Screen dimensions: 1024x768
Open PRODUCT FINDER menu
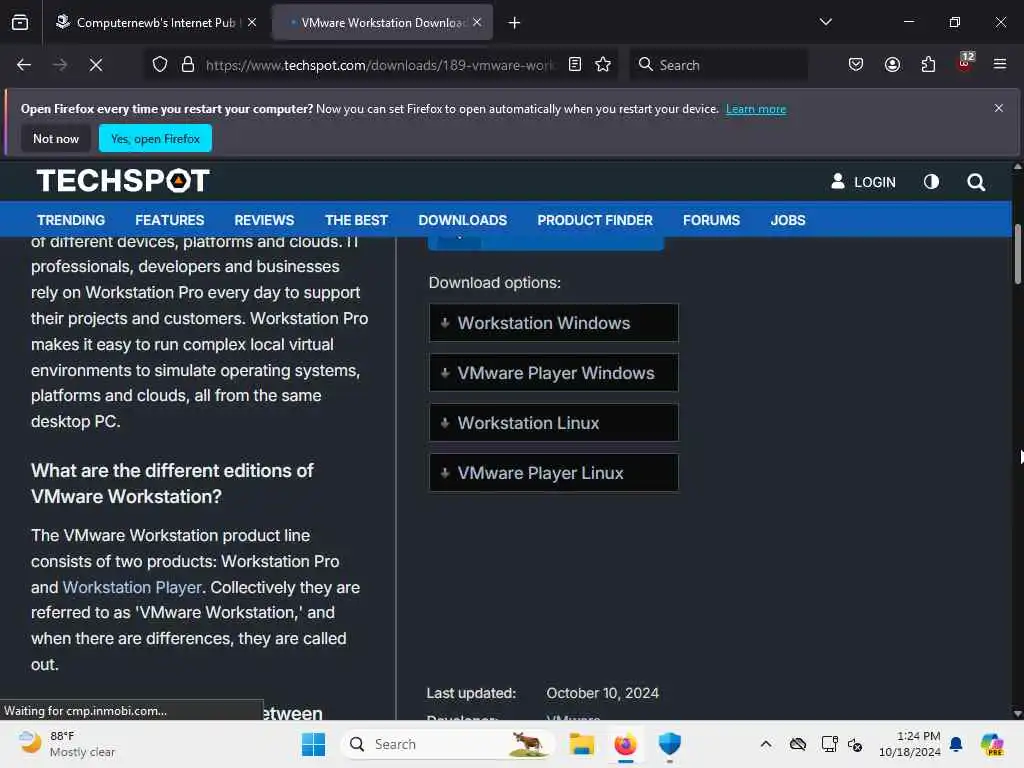[595, 220]
